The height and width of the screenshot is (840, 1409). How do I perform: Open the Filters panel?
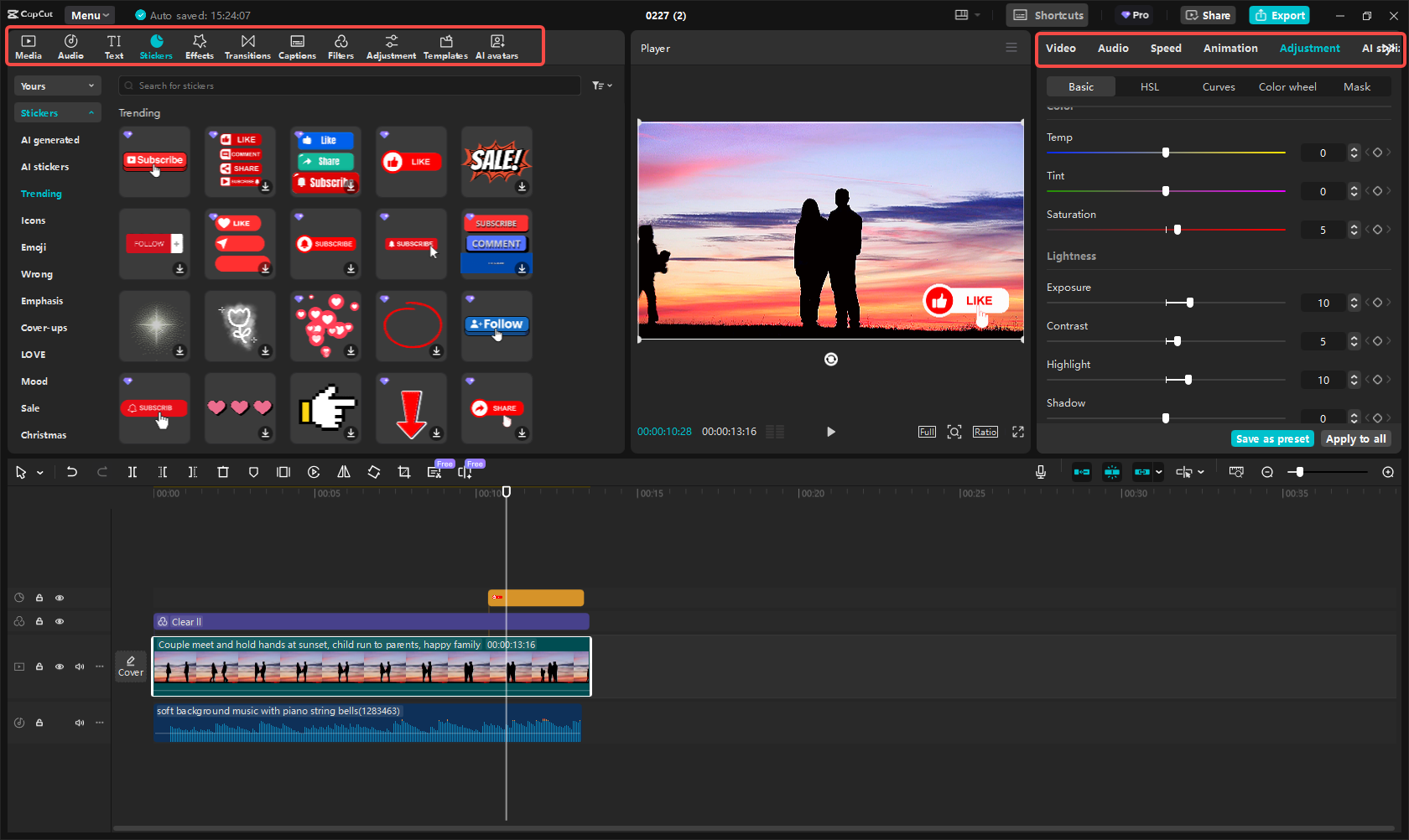point(341,46)
